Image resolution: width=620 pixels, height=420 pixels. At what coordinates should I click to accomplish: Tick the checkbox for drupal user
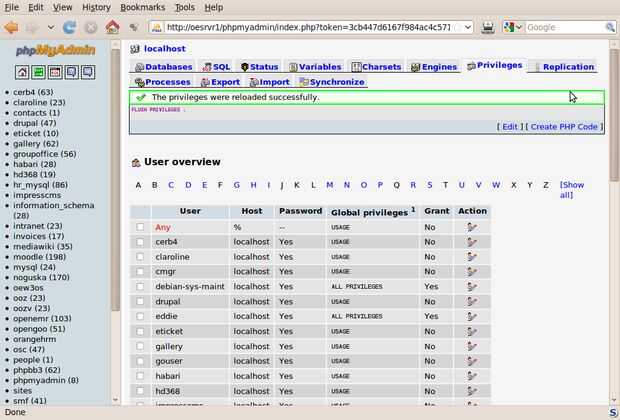tap(140, 301)
